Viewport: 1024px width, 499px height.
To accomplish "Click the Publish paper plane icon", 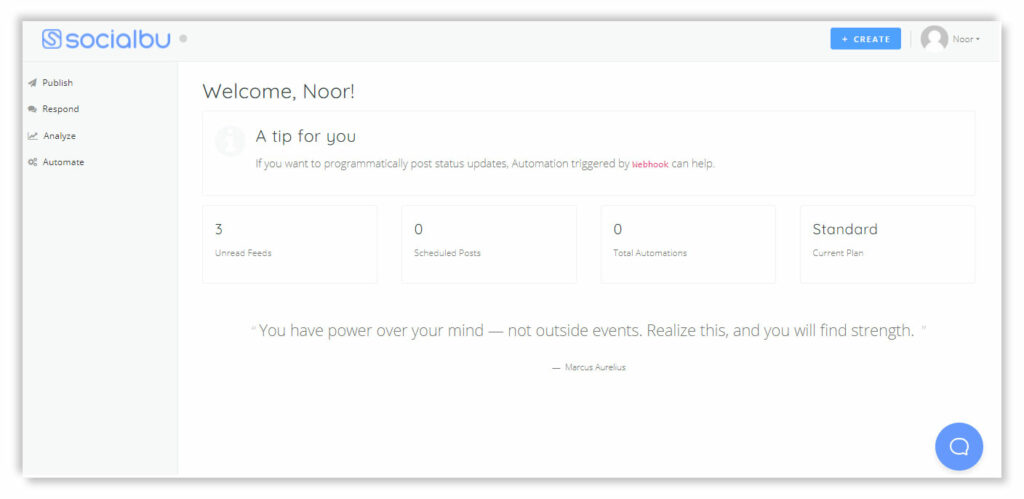I will (x=33, y=83).
